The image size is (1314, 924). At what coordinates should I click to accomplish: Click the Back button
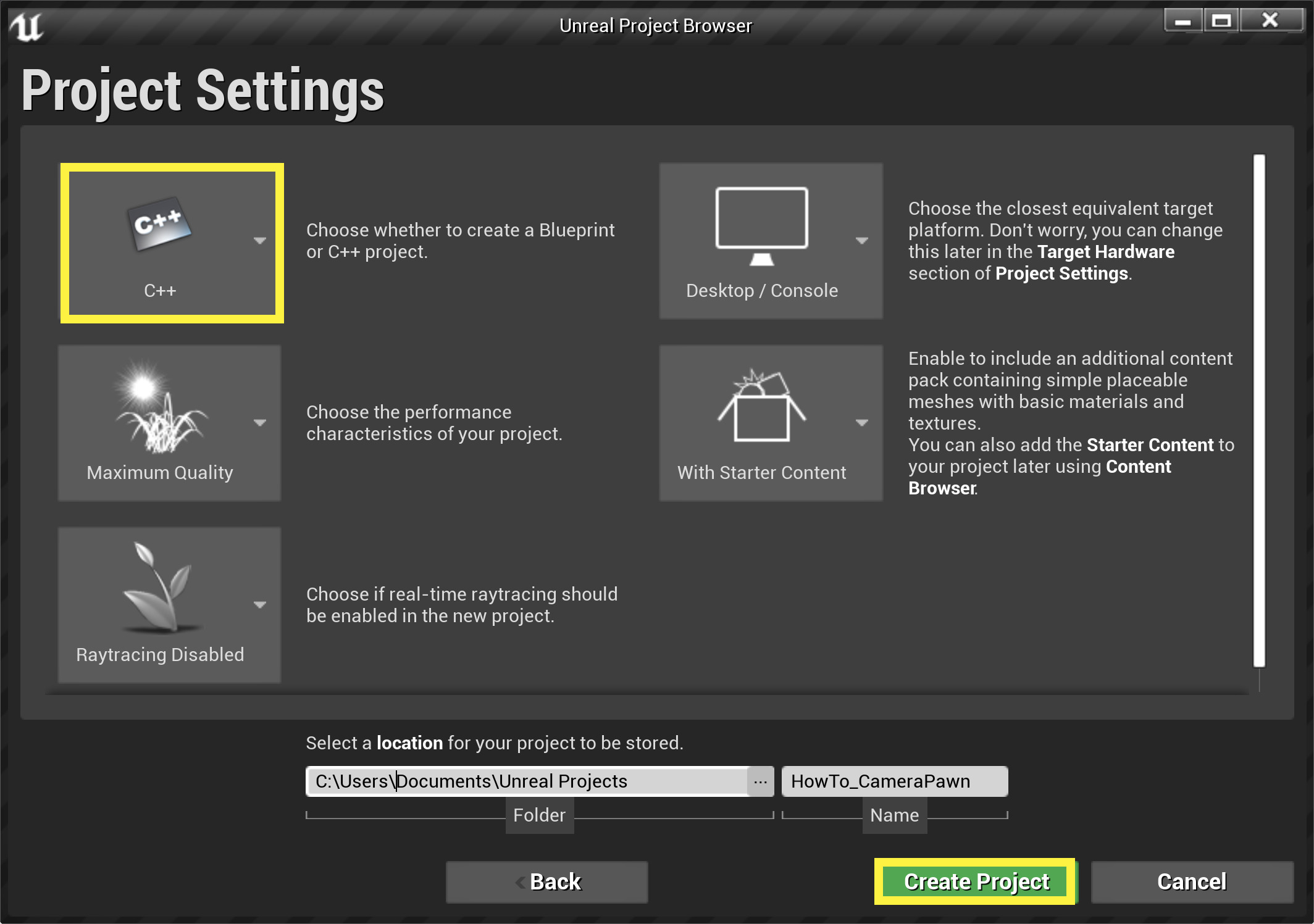tap(546, 881)
